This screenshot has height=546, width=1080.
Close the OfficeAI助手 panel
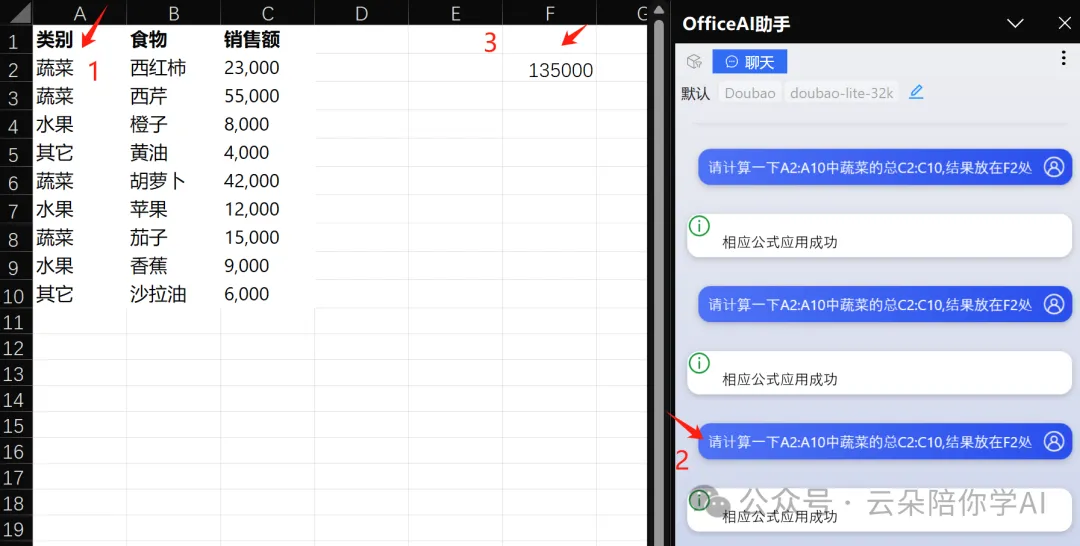coord(1064,23)
